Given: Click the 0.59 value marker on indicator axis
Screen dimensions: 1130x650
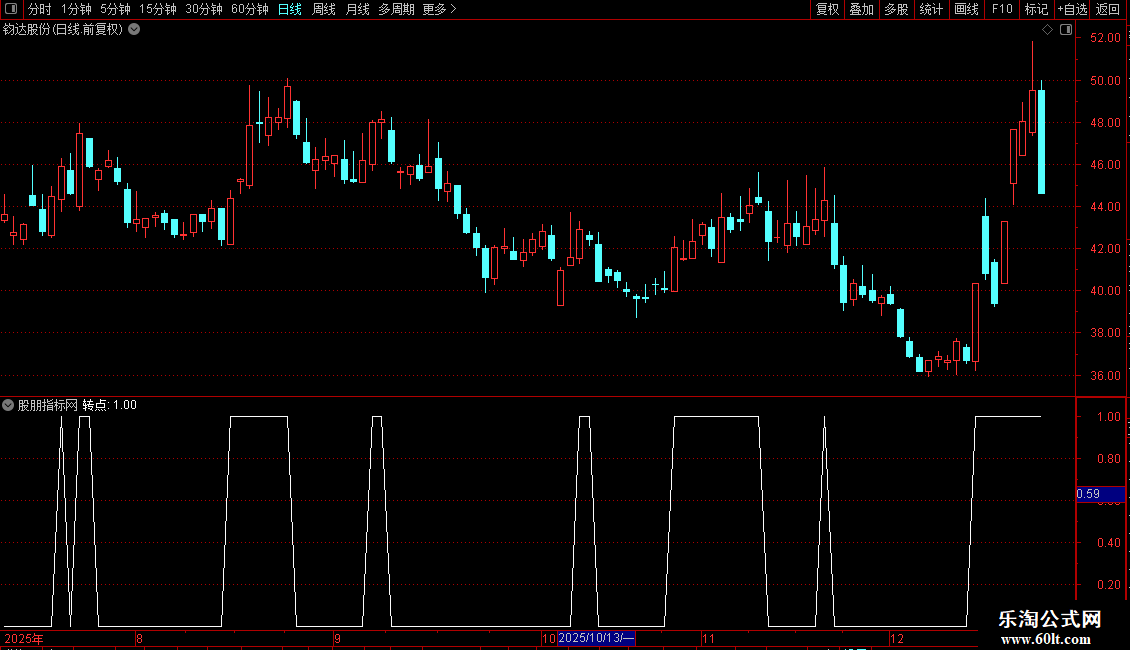Looking at the screenshot, I should click(1100, 494).
